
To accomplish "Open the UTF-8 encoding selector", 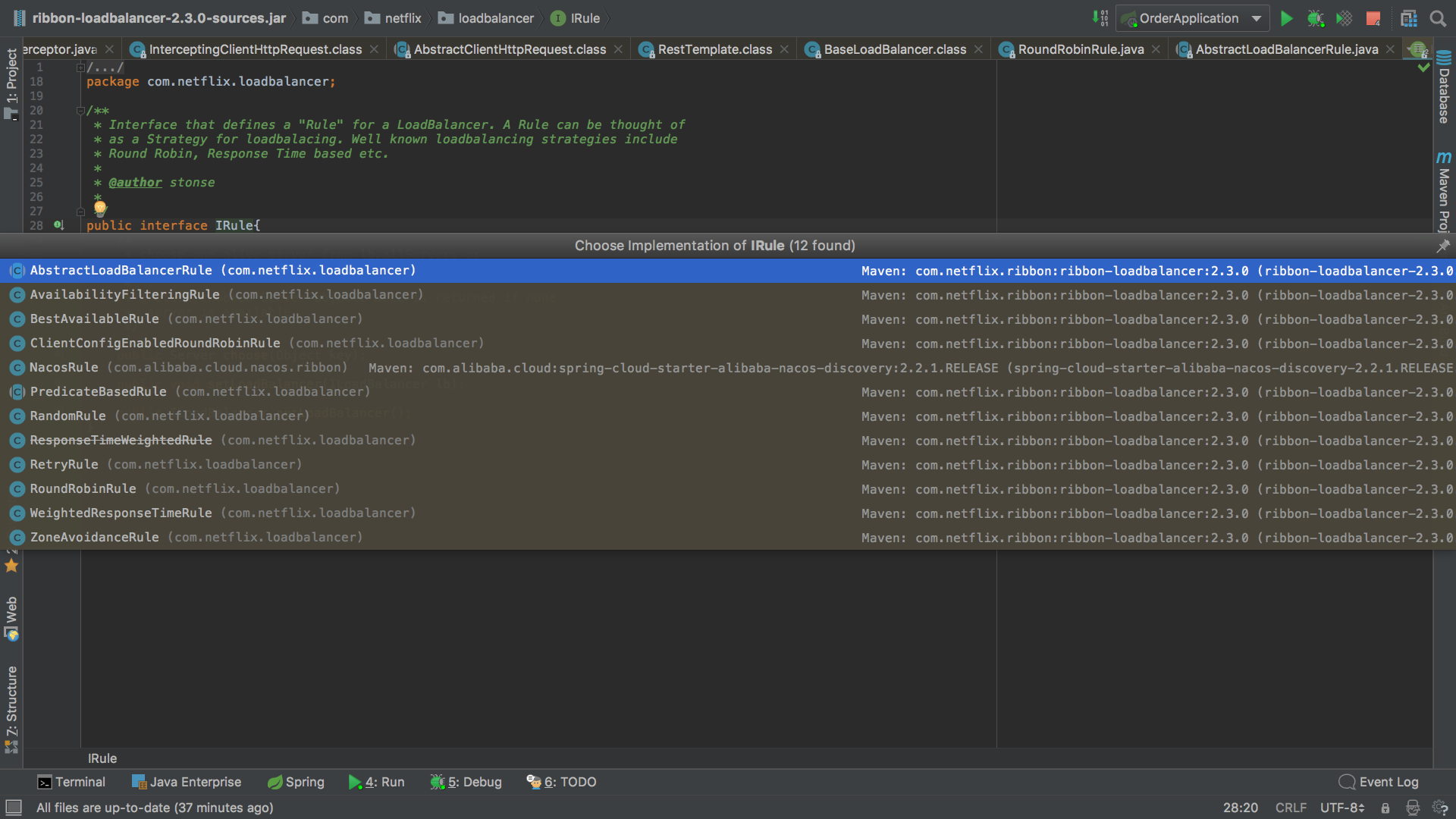I will [x=1341, y=808].
